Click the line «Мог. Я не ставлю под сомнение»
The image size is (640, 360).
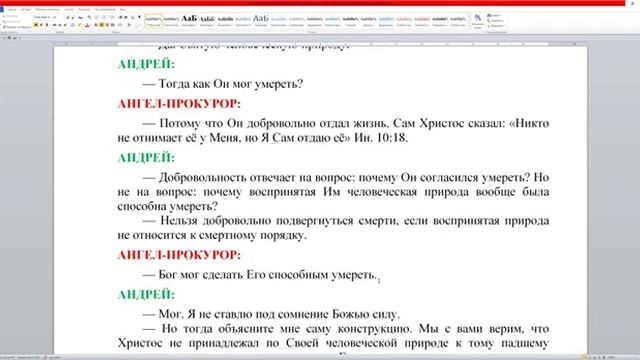point(279,314)
